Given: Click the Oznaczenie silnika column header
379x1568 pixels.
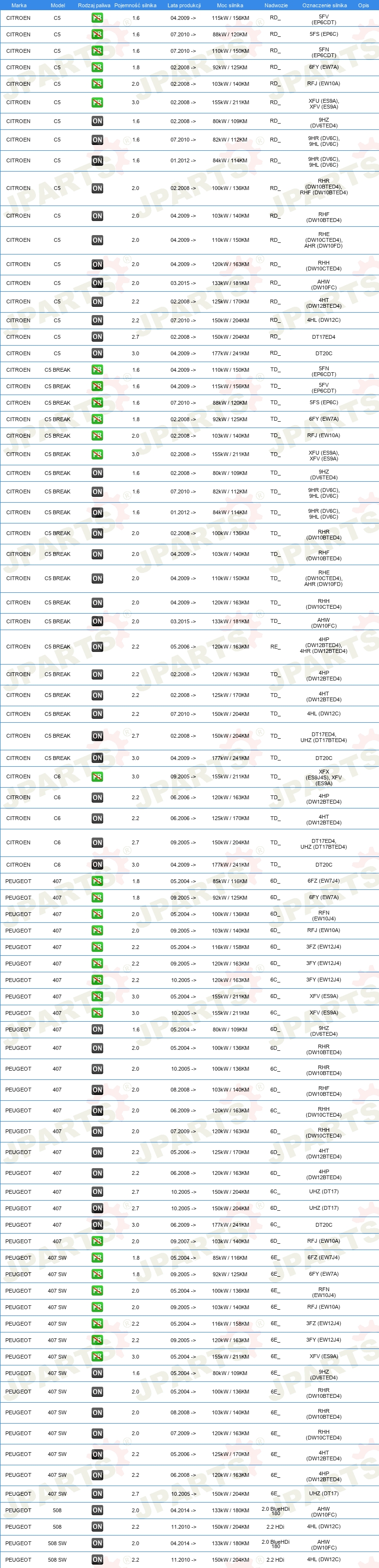Looking at the screenshot, I should [x=324, y=5].
